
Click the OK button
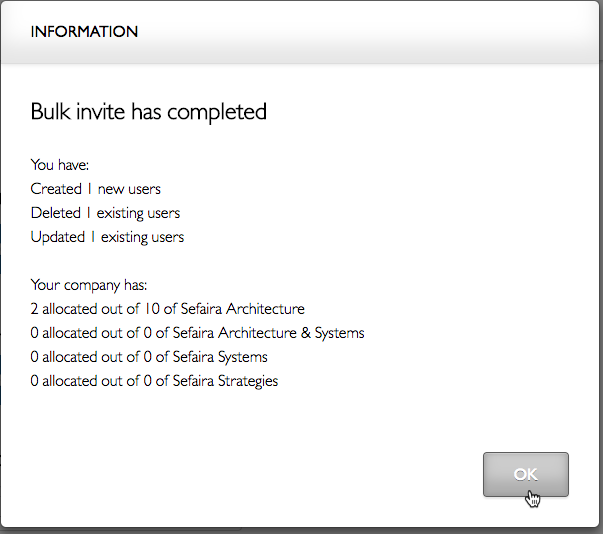coord(526,474)
